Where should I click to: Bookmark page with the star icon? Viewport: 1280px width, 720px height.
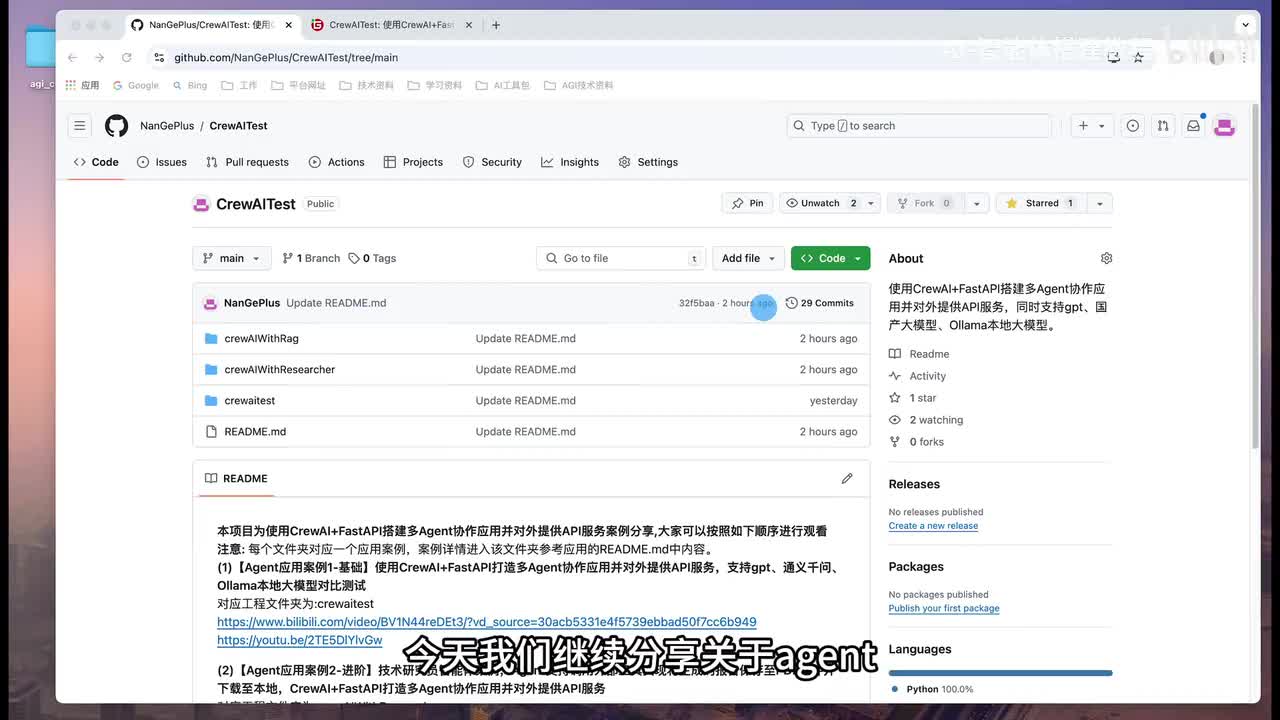pyautogui.click(x=1138, y=58)
